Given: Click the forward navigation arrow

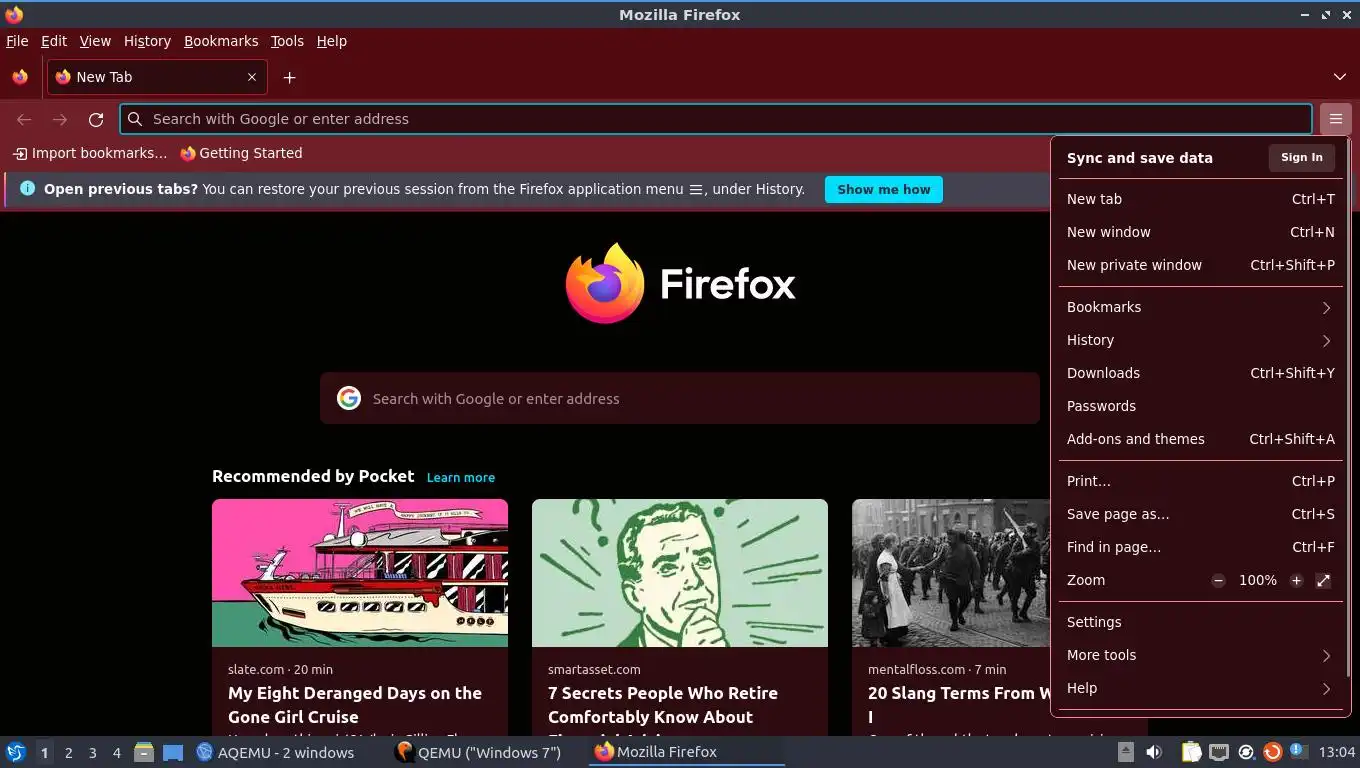Looking at the screenshot, I should point(60,119).
